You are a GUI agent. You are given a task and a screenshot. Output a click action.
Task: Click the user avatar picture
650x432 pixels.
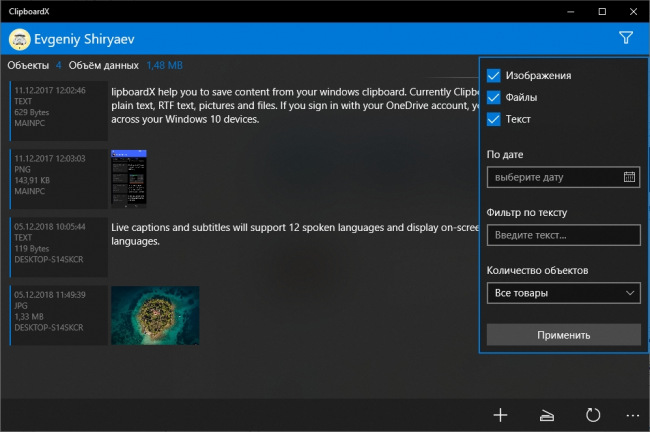[19, 39]
